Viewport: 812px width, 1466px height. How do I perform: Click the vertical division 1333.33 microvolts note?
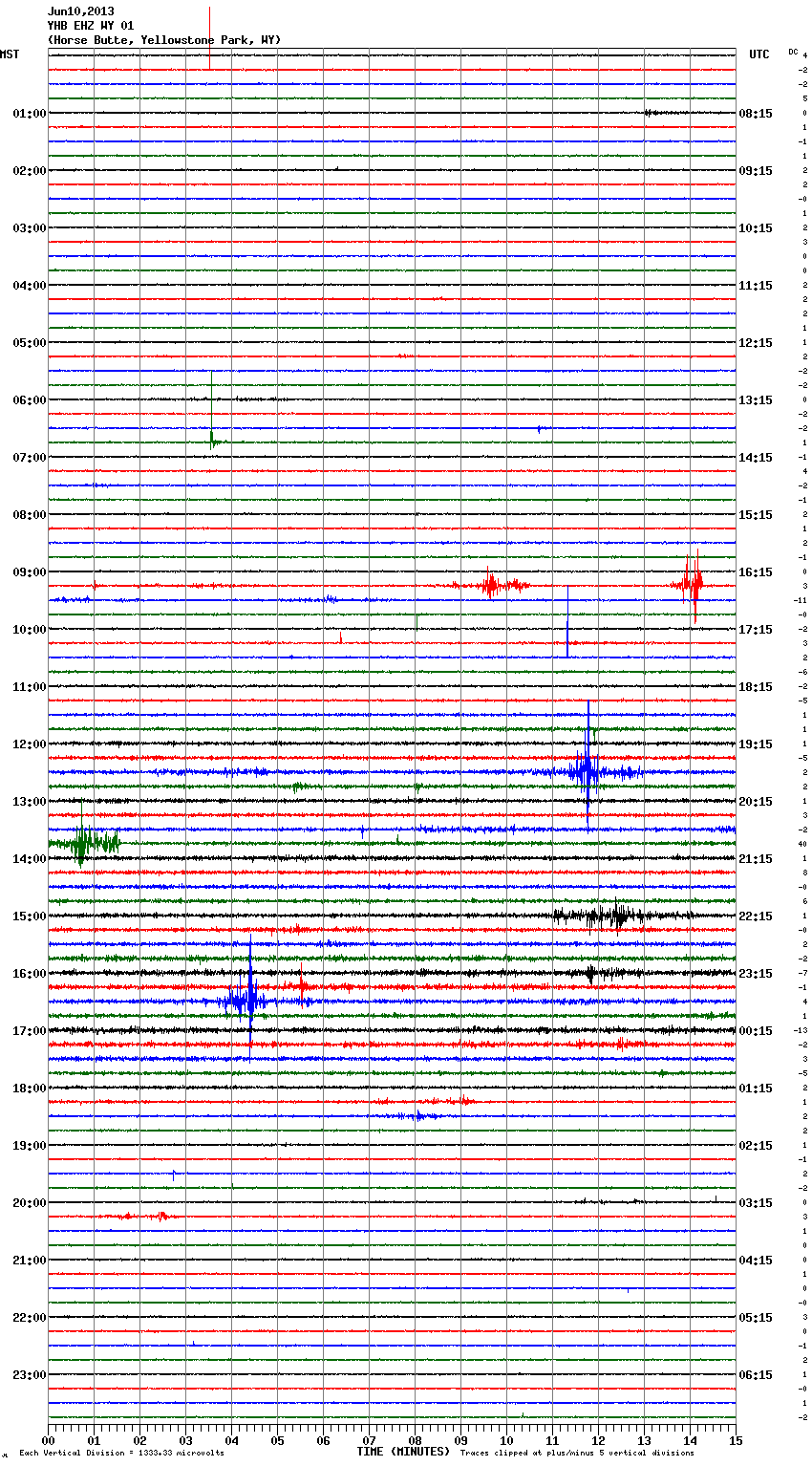click(121, 1454)
